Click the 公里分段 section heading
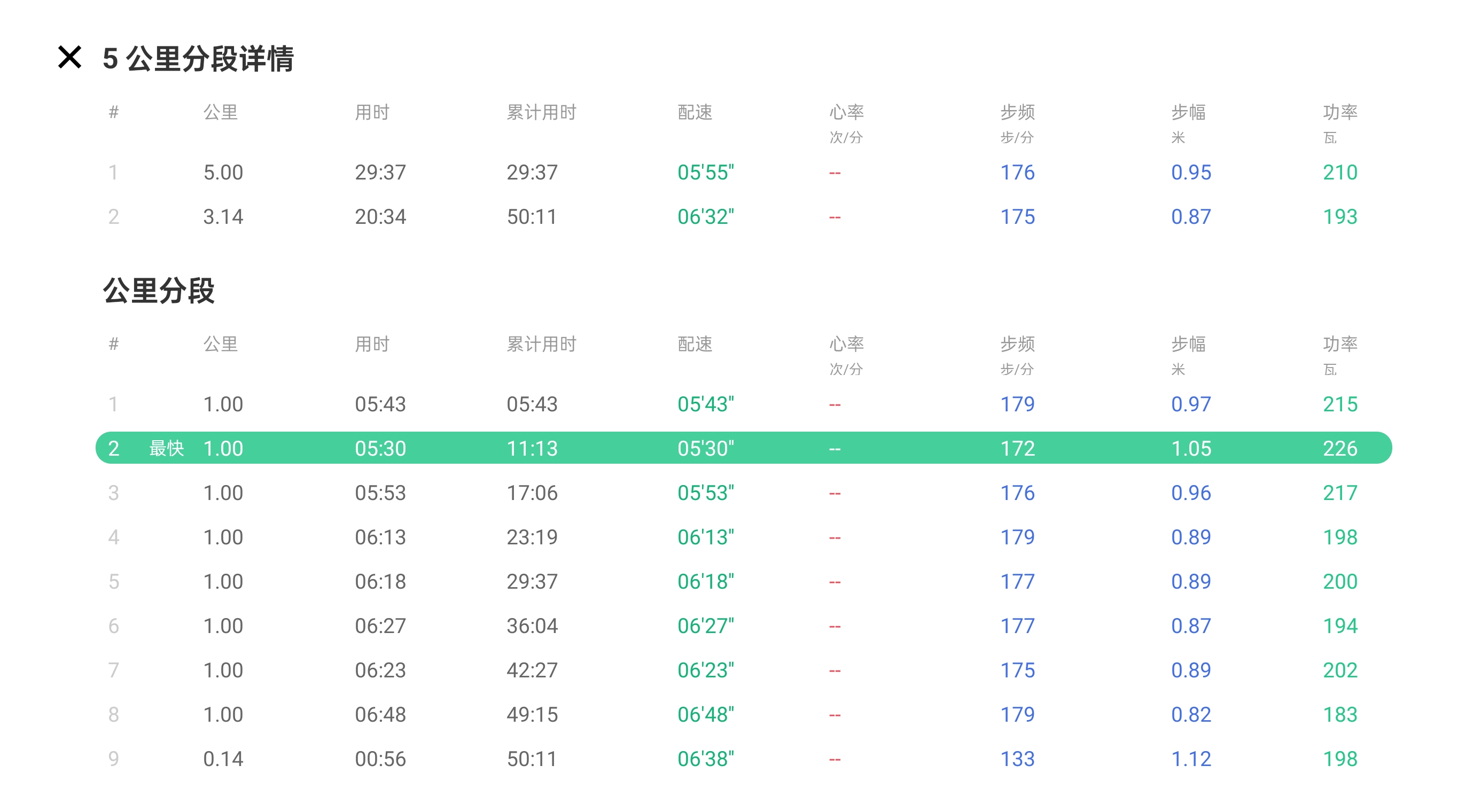 (159, 290)
